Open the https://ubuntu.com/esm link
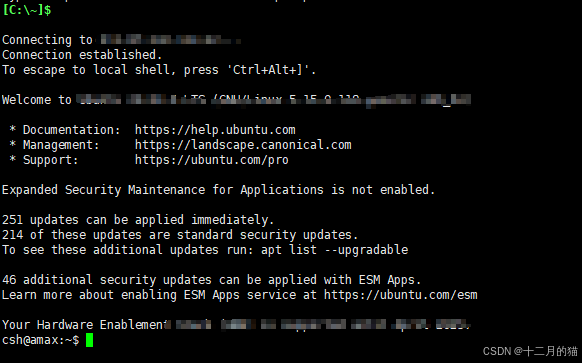This screenshot has width=582, height=363. point(400,295)
